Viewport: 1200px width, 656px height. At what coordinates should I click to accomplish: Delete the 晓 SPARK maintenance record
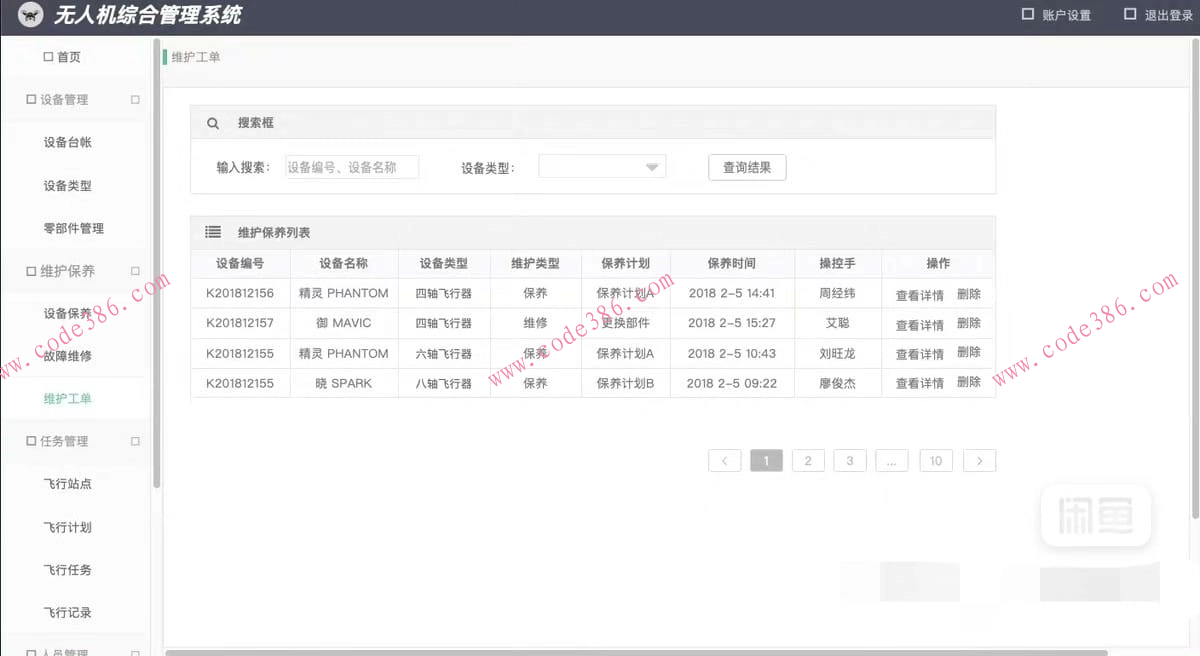pos(968,382)
